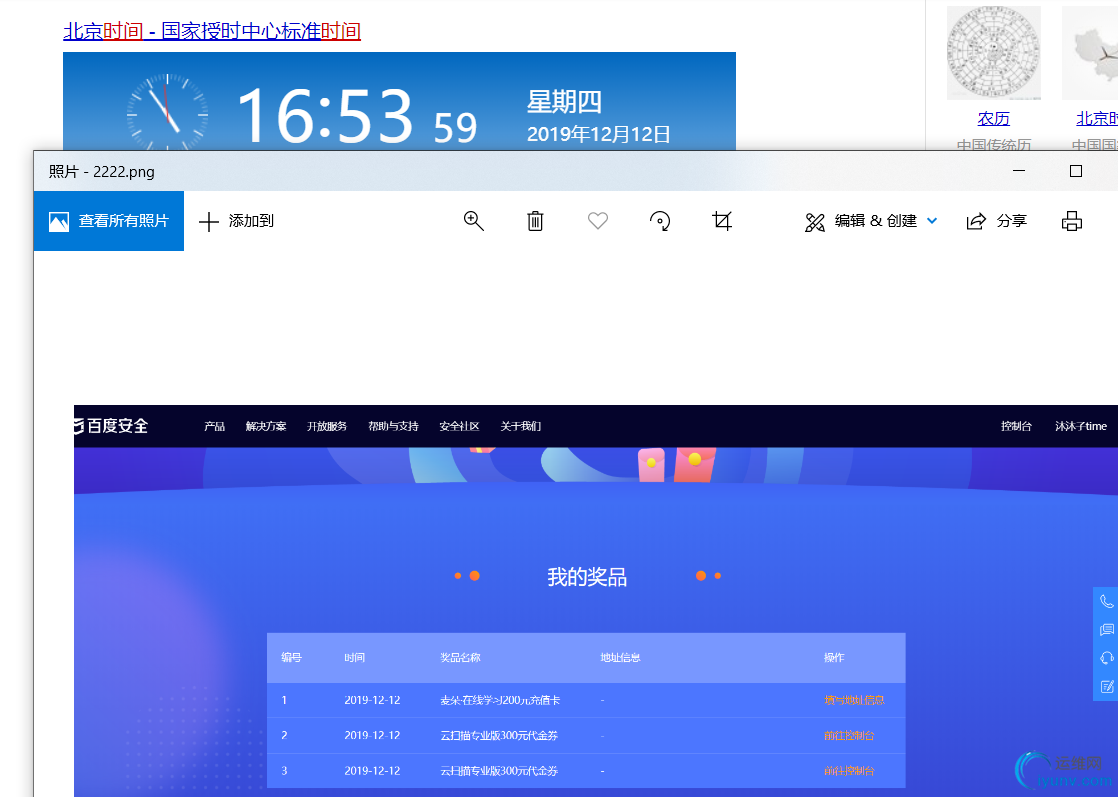This screenshot has height=797, width=1118.
Task: Click 前往控制台 in prize row 3
Action: coord(848,771)
